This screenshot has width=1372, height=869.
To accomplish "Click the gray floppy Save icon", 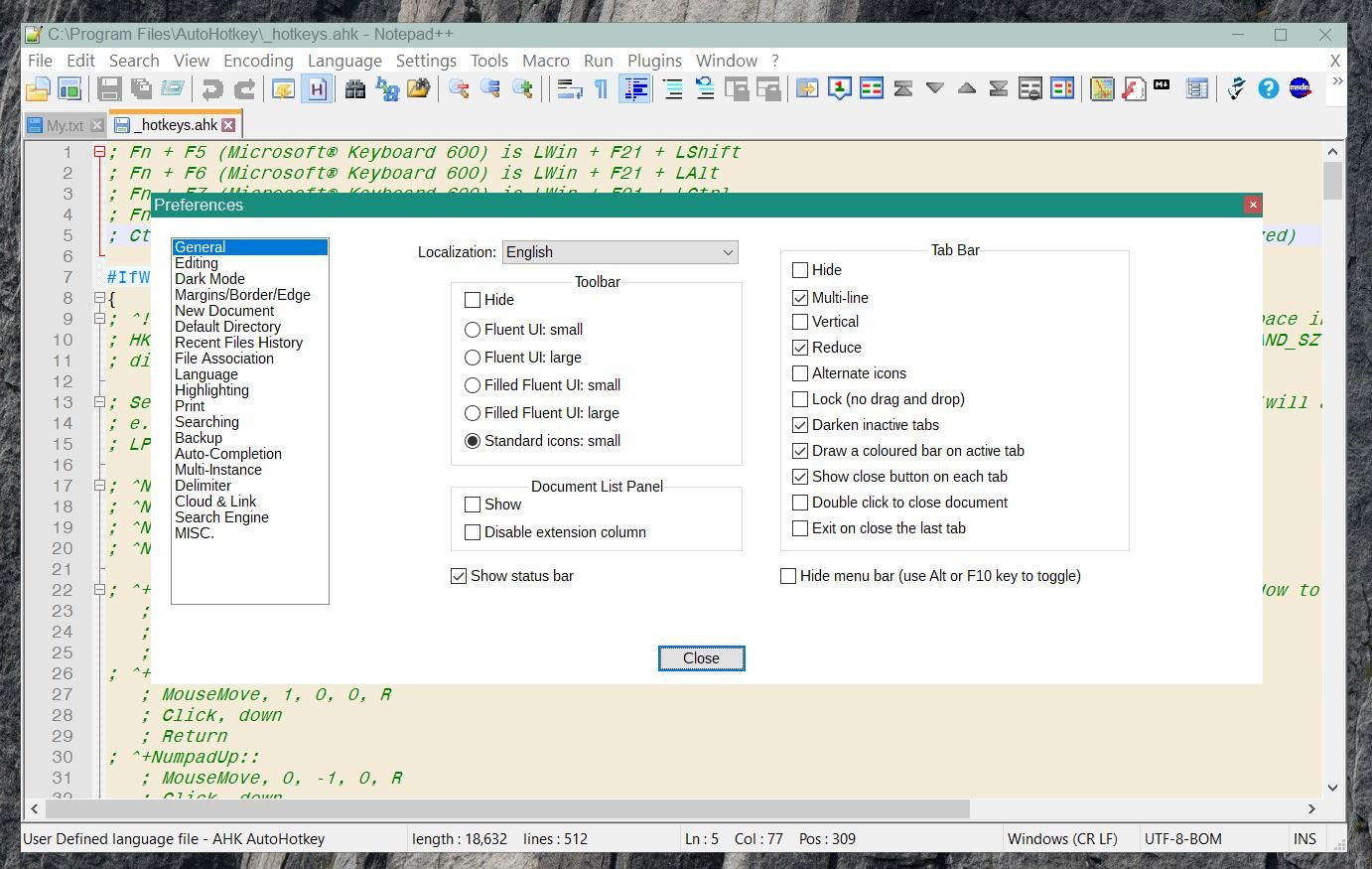I will (109, 89).
